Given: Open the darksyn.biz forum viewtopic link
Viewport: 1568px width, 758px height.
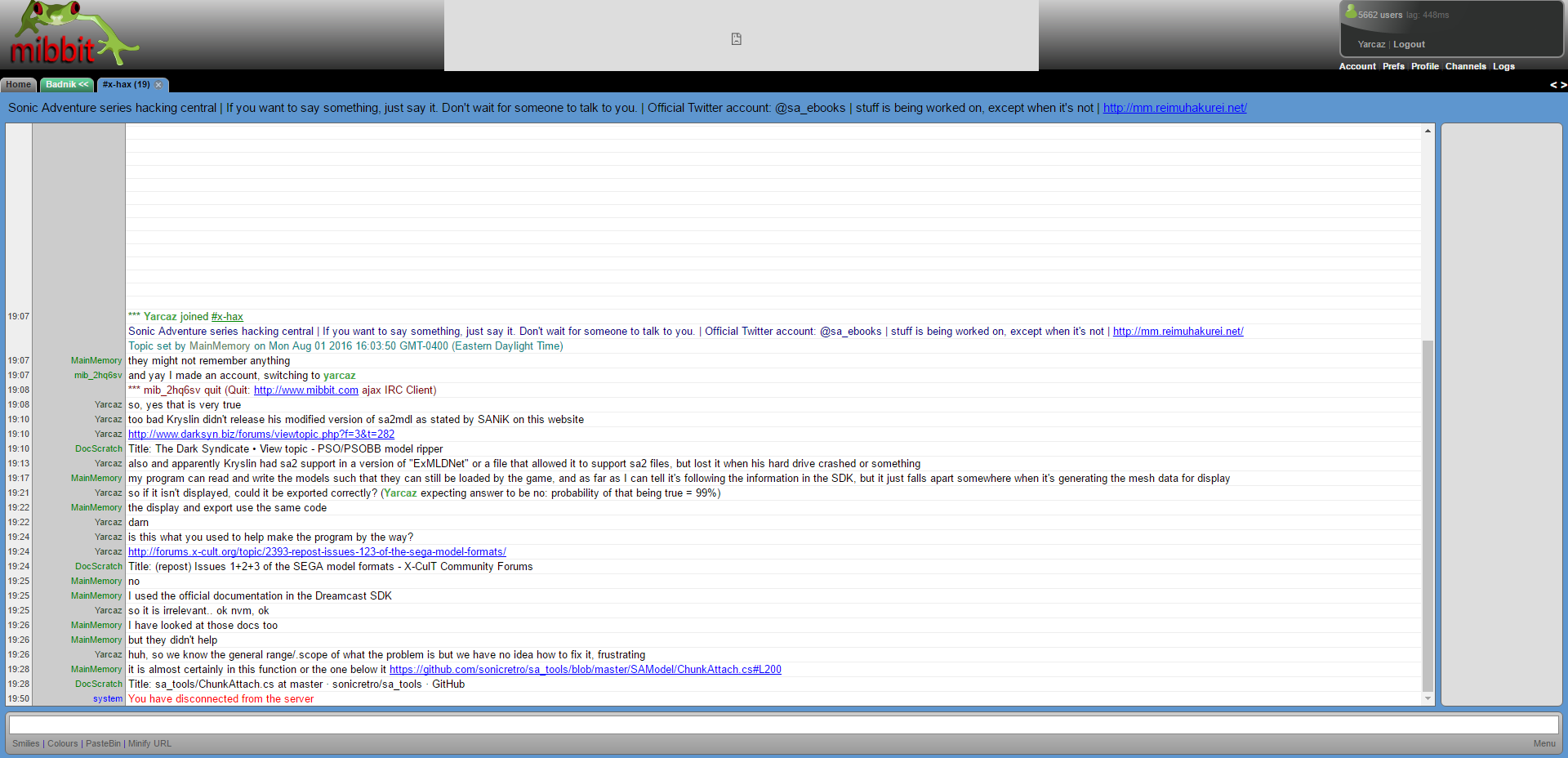Looking at the screenshot, I should pos(261,435).
